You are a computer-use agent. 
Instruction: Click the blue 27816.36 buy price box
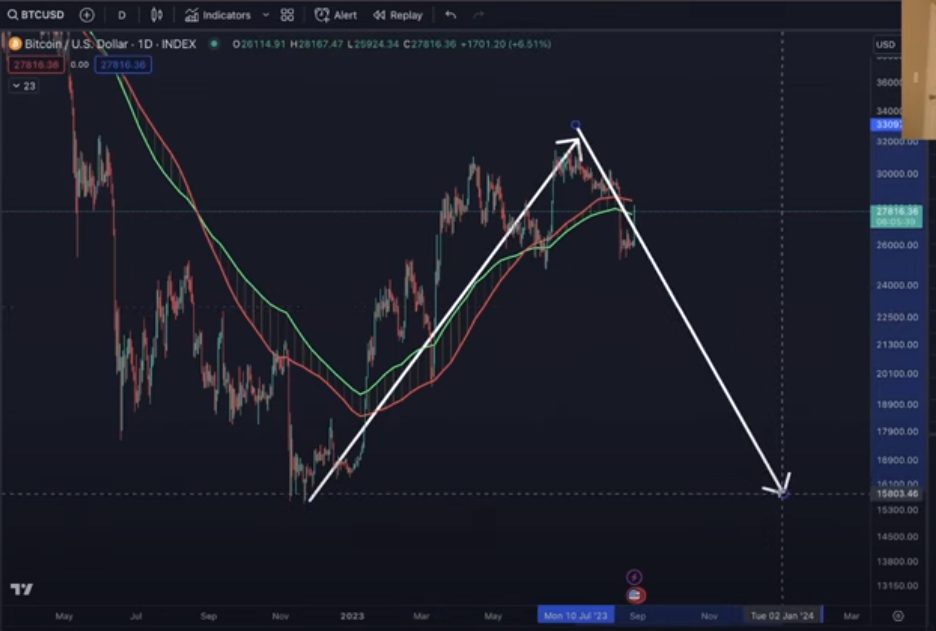pos(123,64)
